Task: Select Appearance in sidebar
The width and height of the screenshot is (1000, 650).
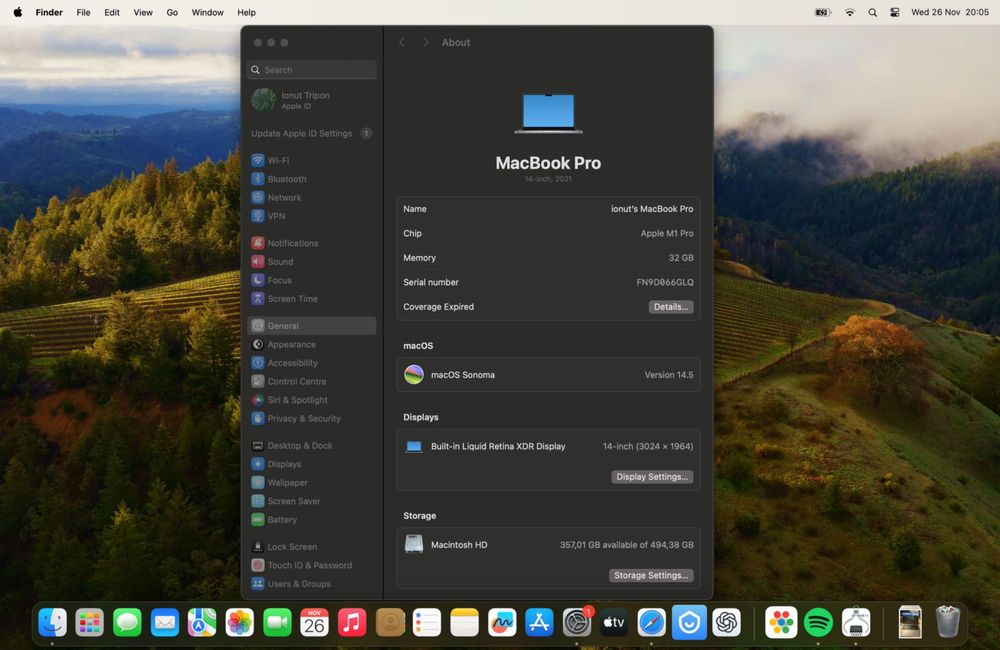Action: [x=311, y=344]
